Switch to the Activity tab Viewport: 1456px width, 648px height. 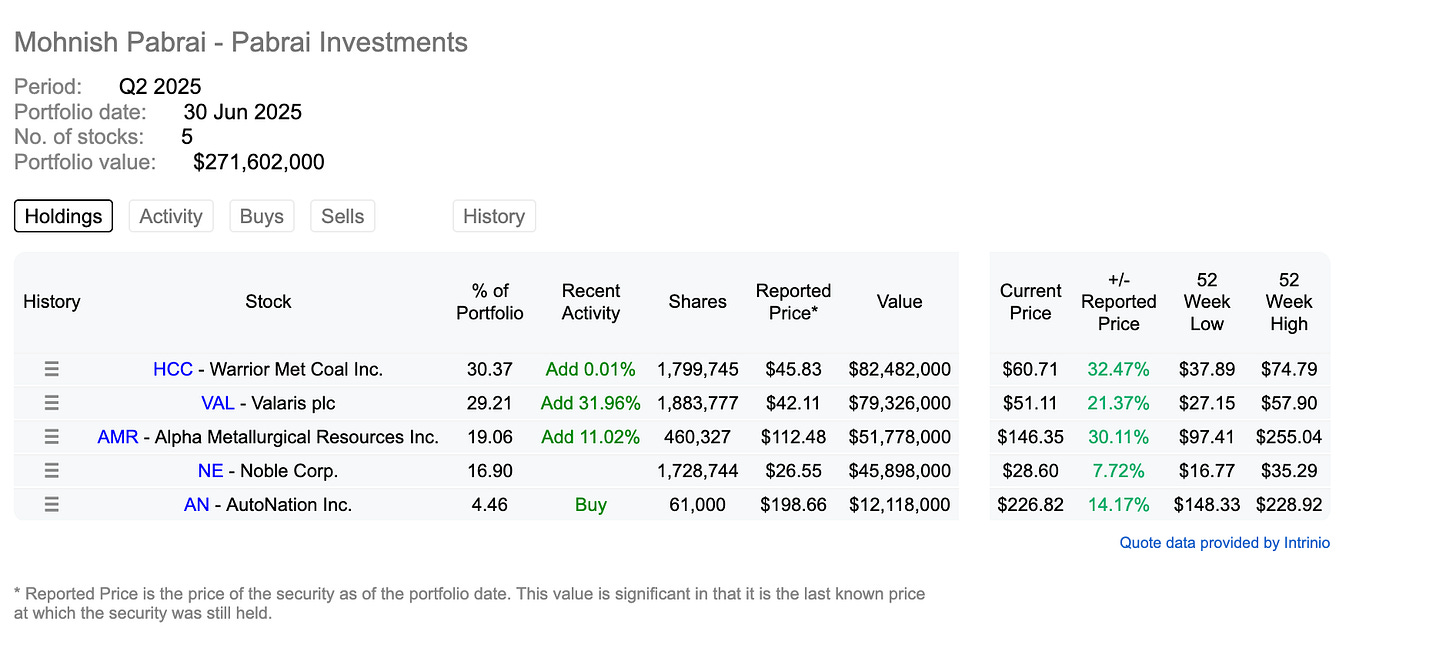171,216
